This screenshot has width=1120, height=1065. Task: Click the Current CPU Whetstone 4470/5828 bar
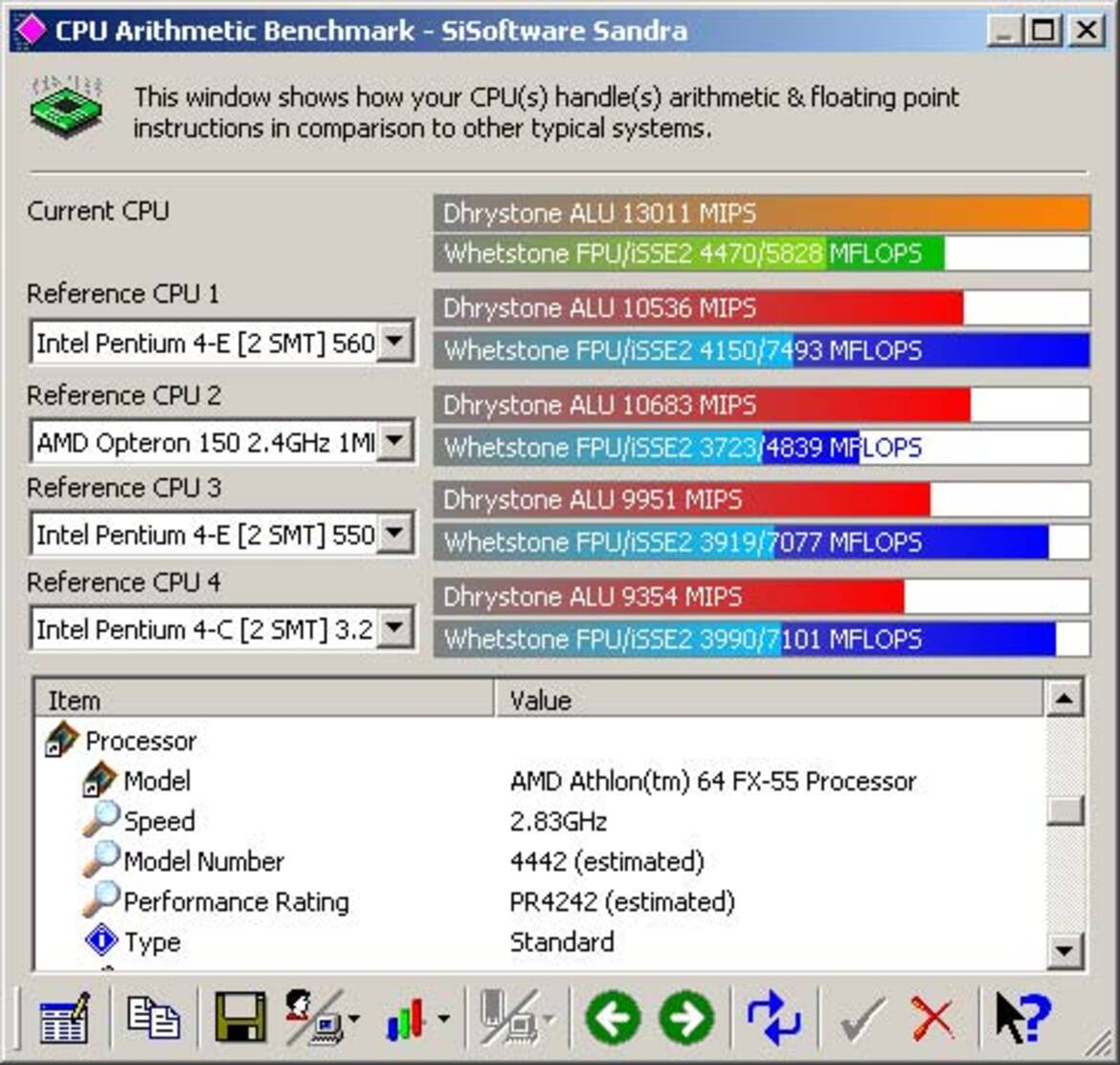pos(761,254)
